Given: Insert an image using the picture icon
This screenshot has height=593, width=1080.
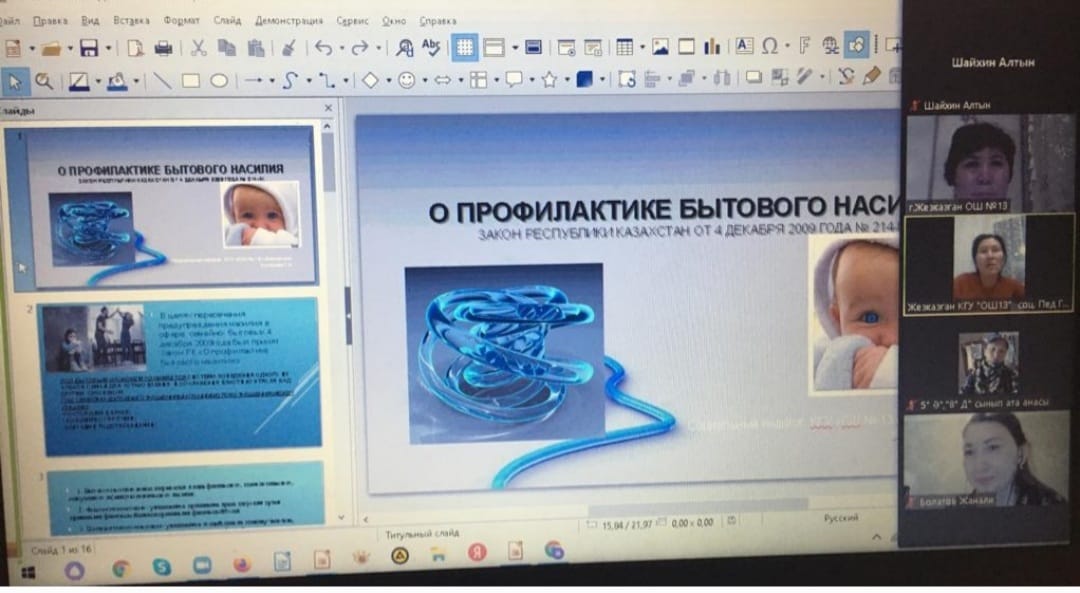Looking at the screenshot, I should pyautogui.click(x=660, y=46).
